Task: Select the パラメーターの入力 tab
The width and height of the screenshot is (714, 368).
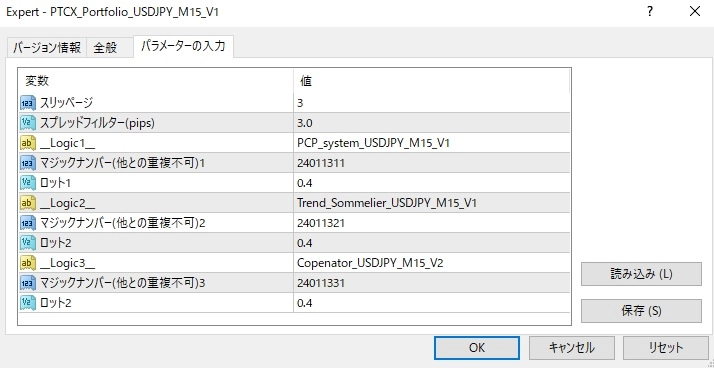Action: 184,46
